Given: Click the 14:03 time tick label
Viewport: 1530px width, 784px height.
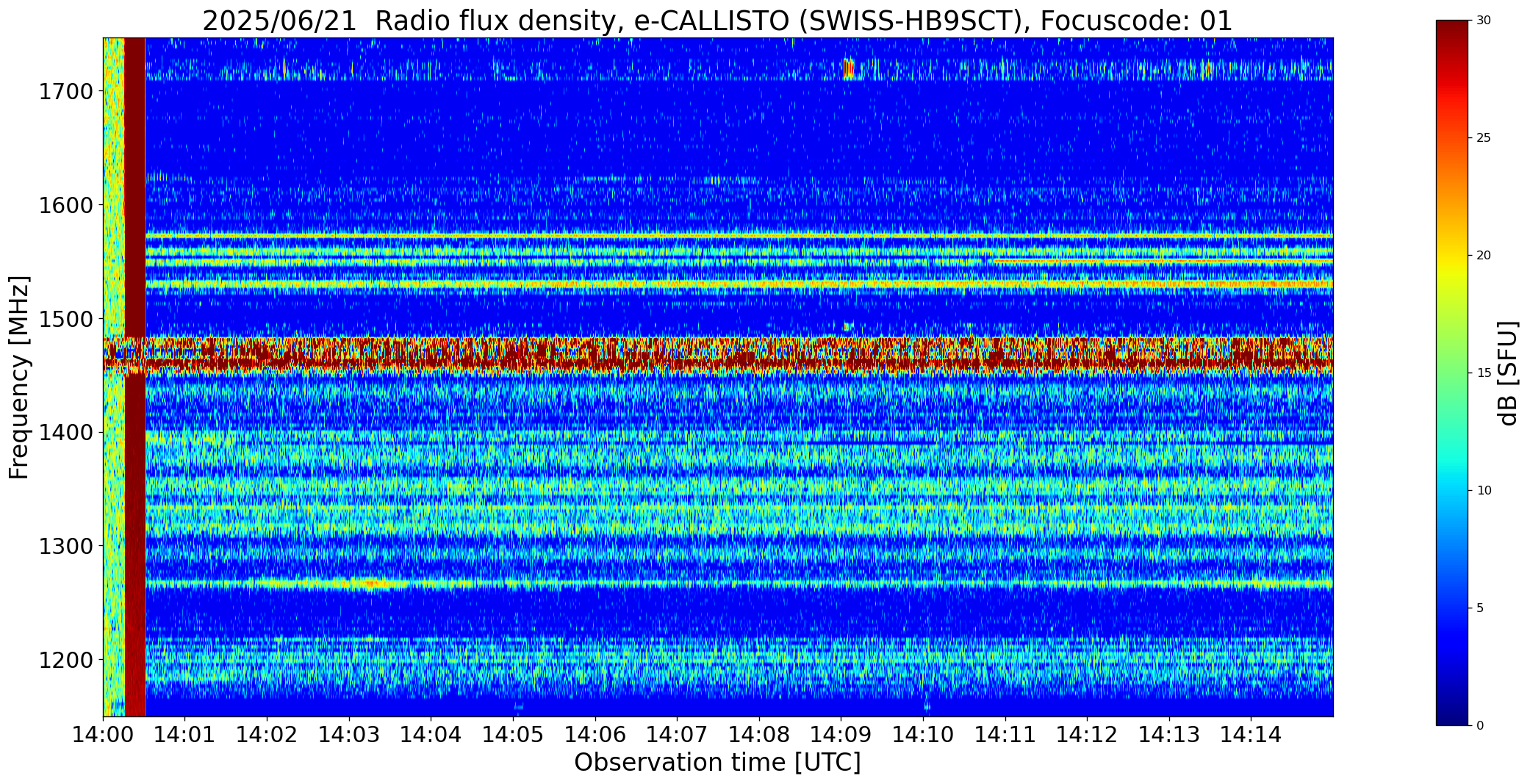Looking at the screenshot, I should pyautogui.click(x=349, y=734).
